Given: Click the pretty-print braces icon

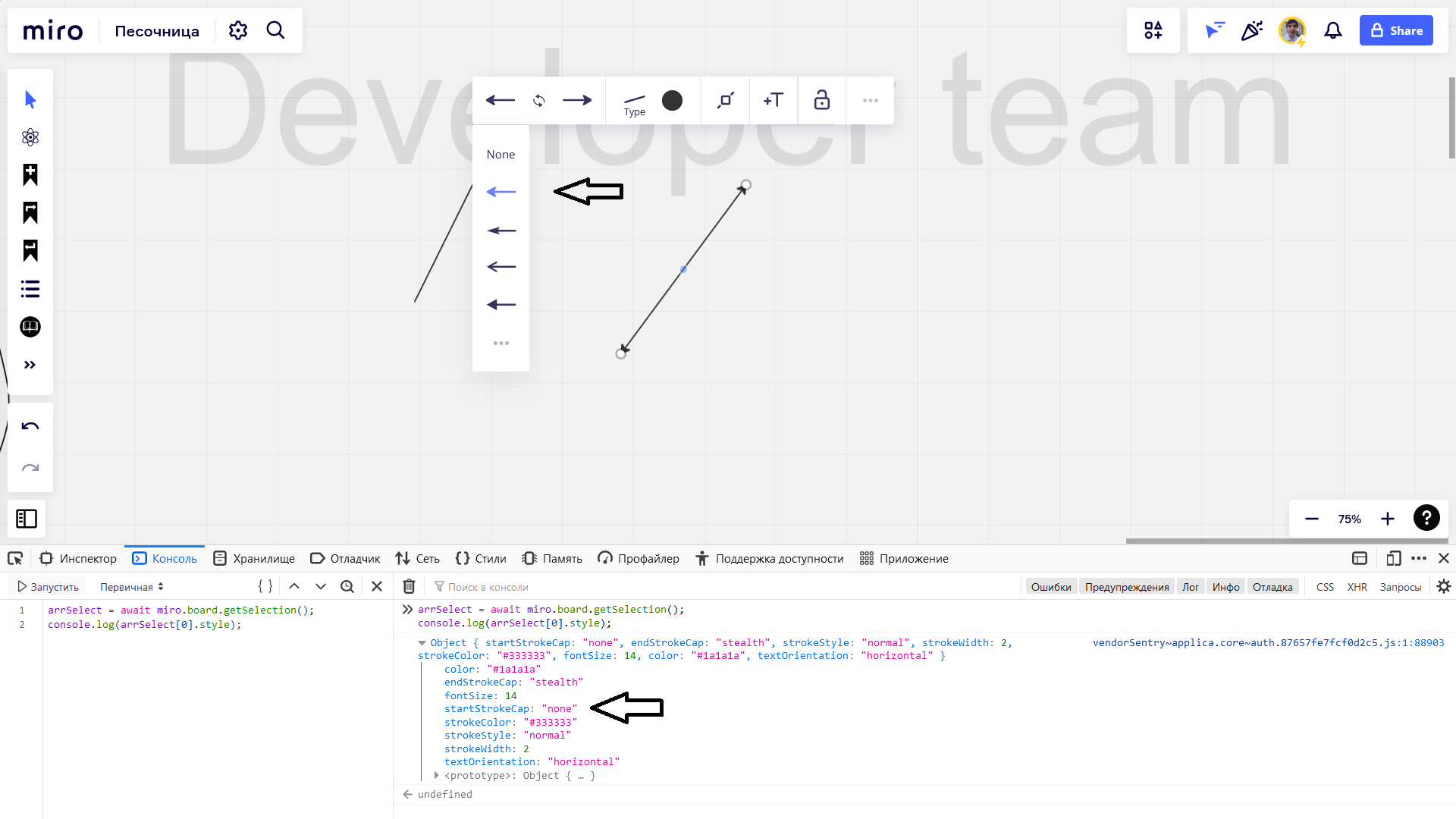Looking at the screenshot, I should [265, 586].
